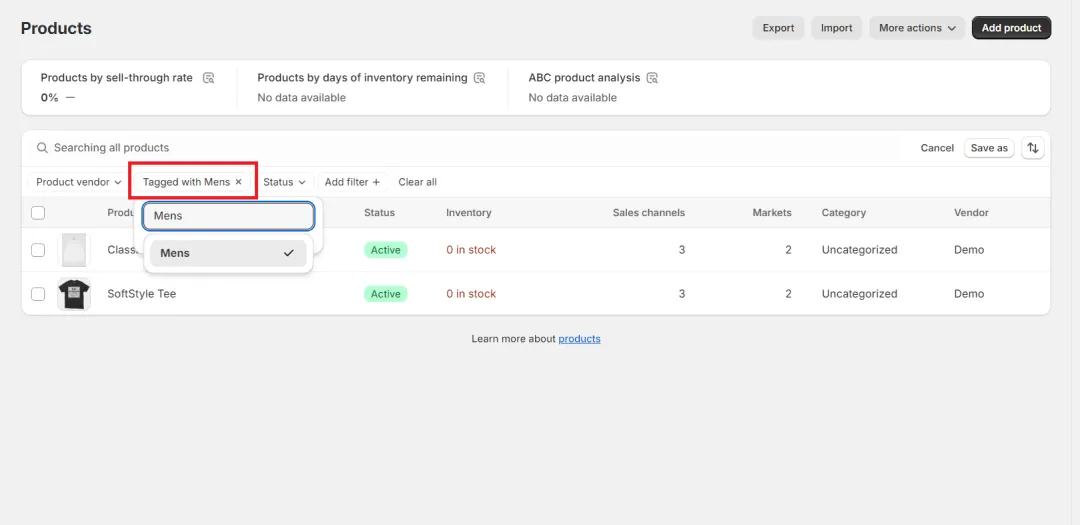Open the More actions dropdown

pos(917,28)
